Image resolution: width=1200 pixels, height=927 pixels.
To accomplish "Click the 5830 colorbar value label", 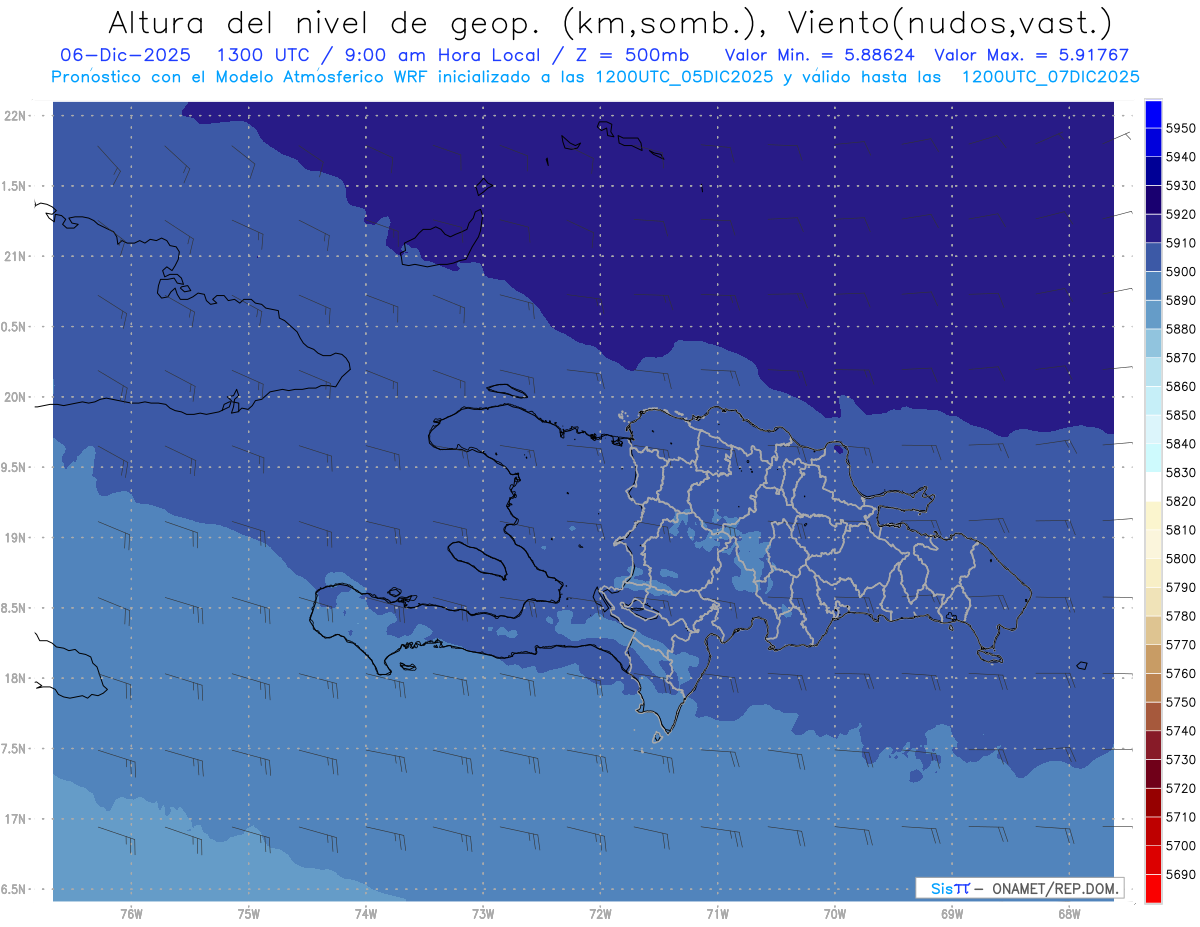I will 1180,472.
